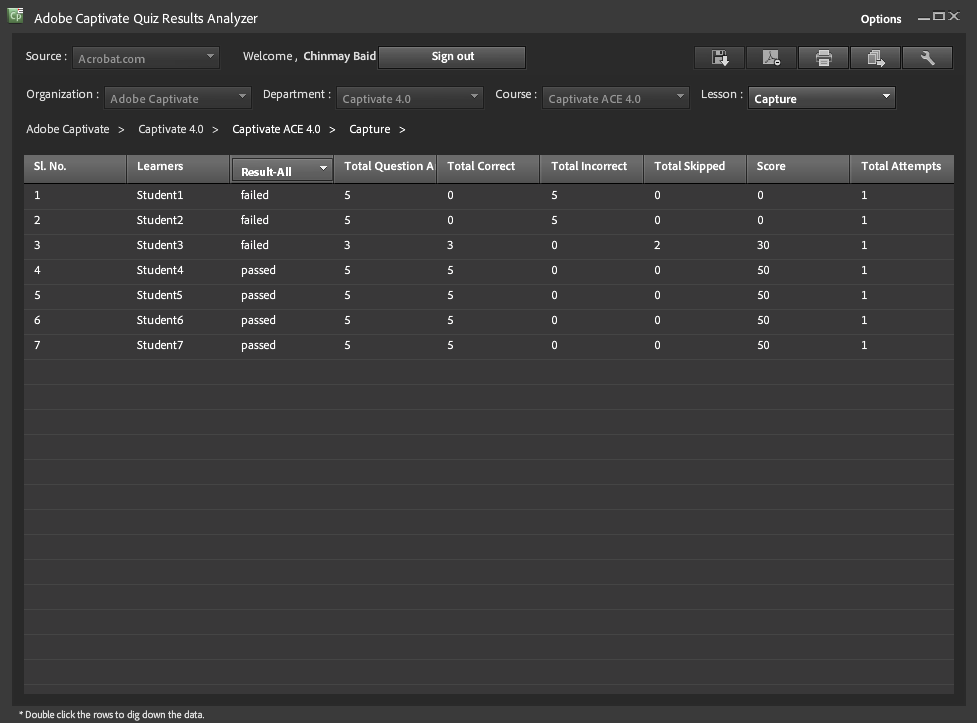Go to Captivate ACE 4.0 breadcrumb
977x723 pixels.
[x=276, y=130]
